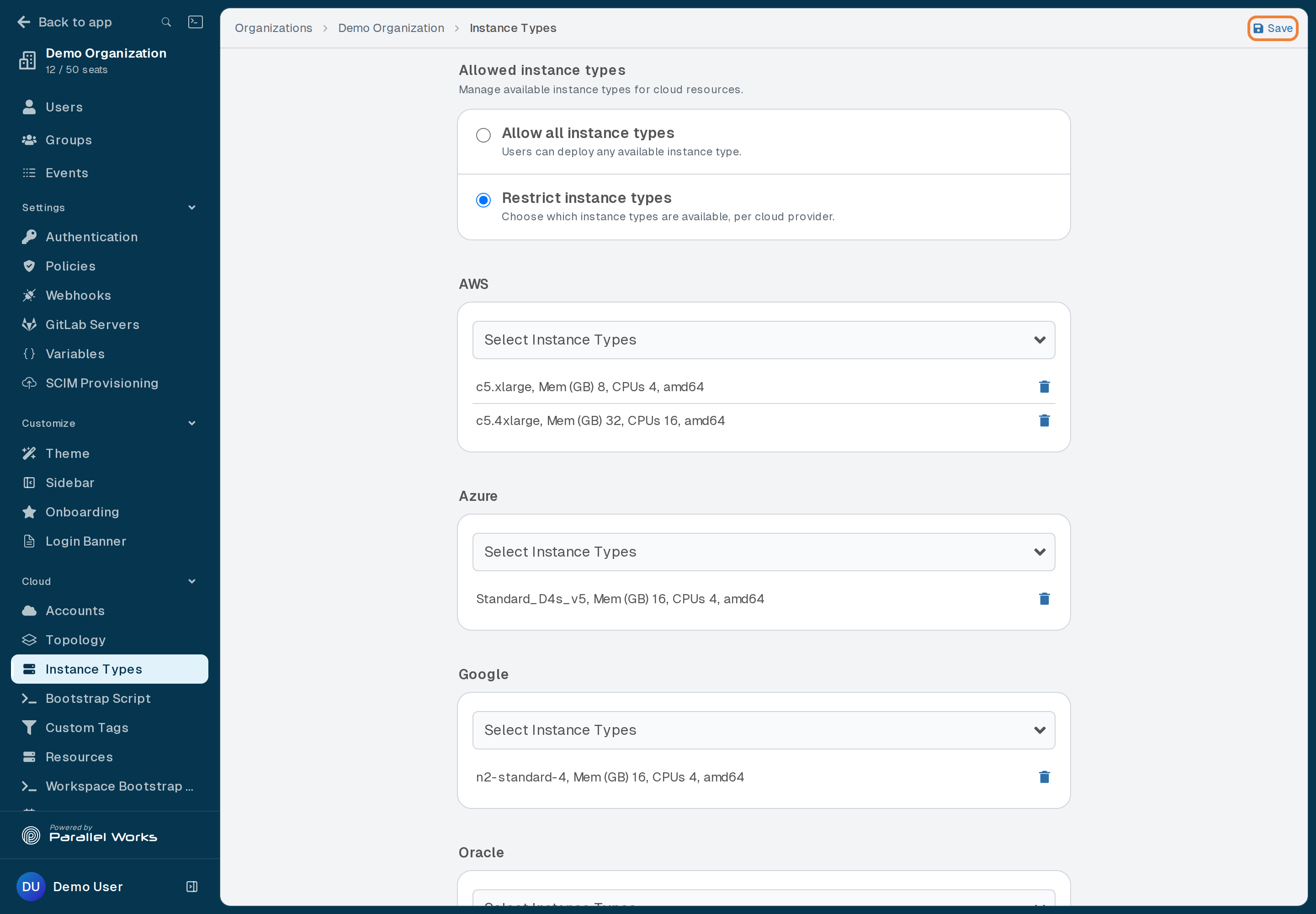The image size is (1316, 914).
Task: Click the search magnifier icon in sidebar
Action: click(166, 22)
